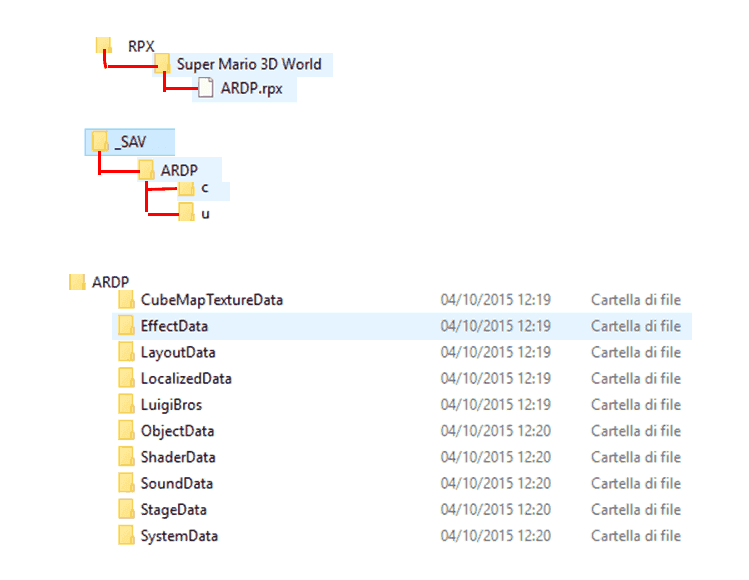749x580 pixels.
Task: Select the LayoutData folder name
Action: (x=178, y=353)
